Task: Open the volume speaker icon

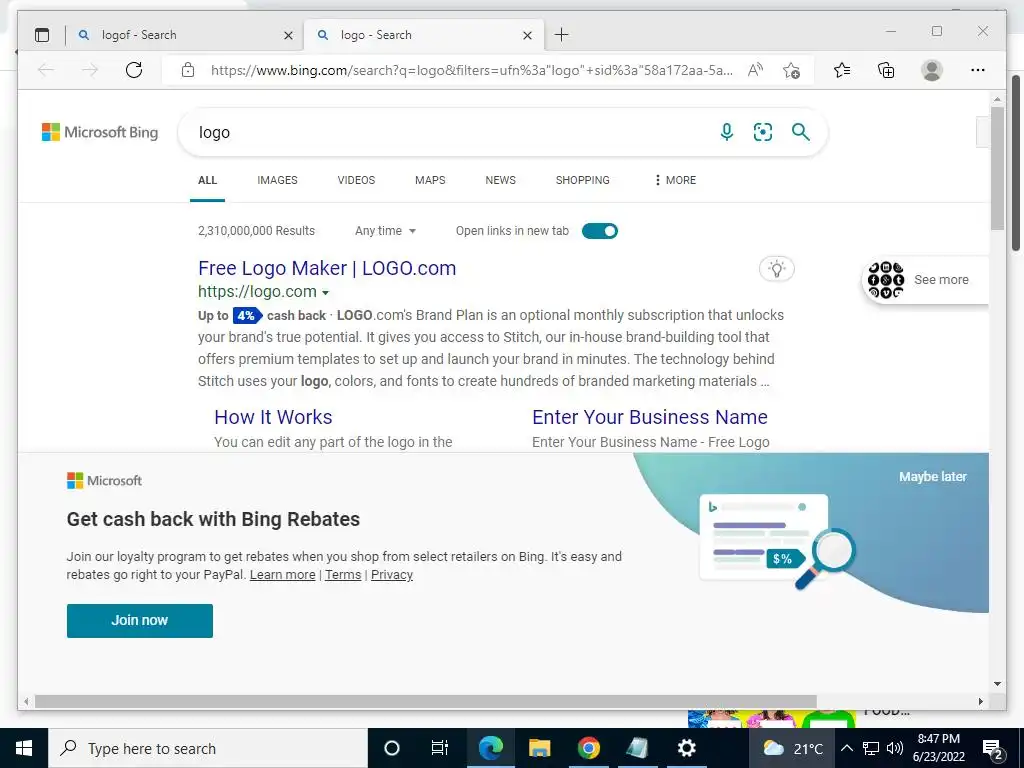Action: click(895, 748)
